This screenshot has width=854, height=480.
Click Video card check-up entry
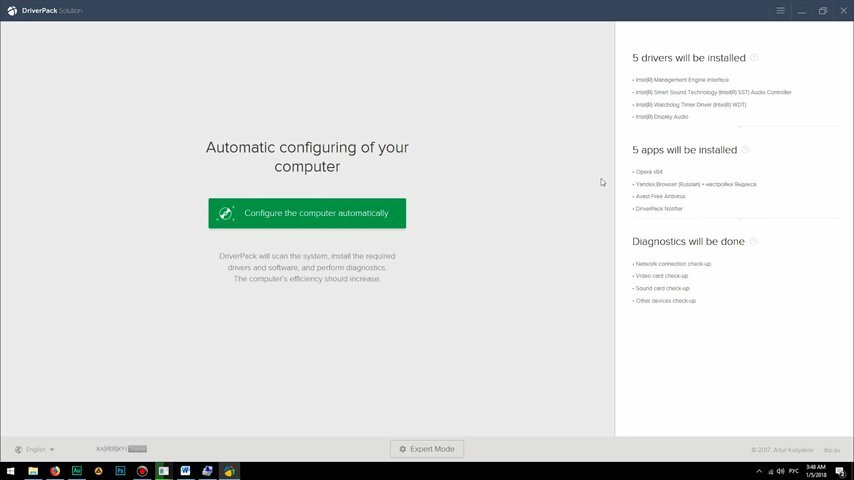pyautogui.click(x=660, y=276)
